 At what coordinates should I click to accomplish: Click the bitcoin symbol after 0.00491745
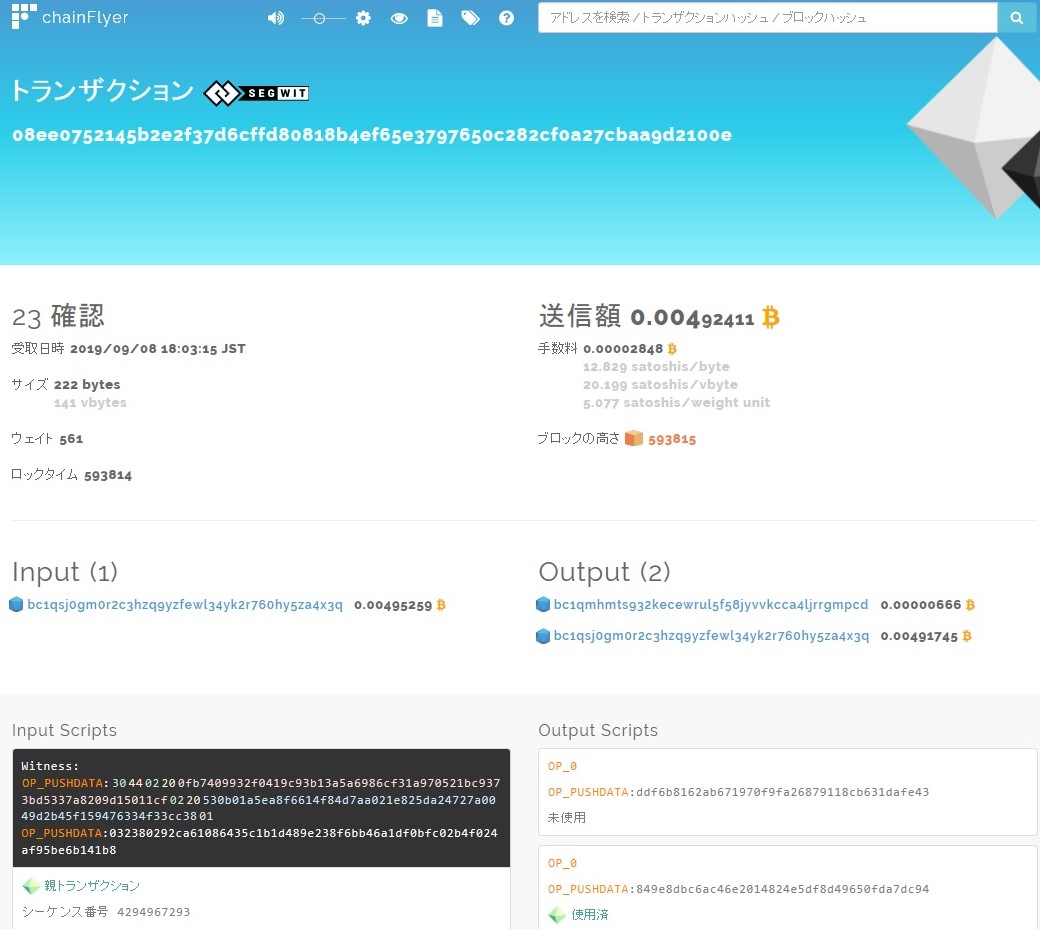[x=966, y=636]
